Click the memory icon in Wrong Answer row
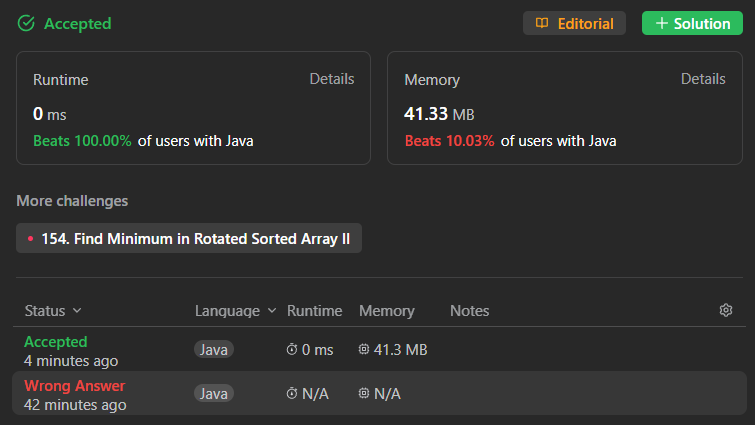 [364, 394]
